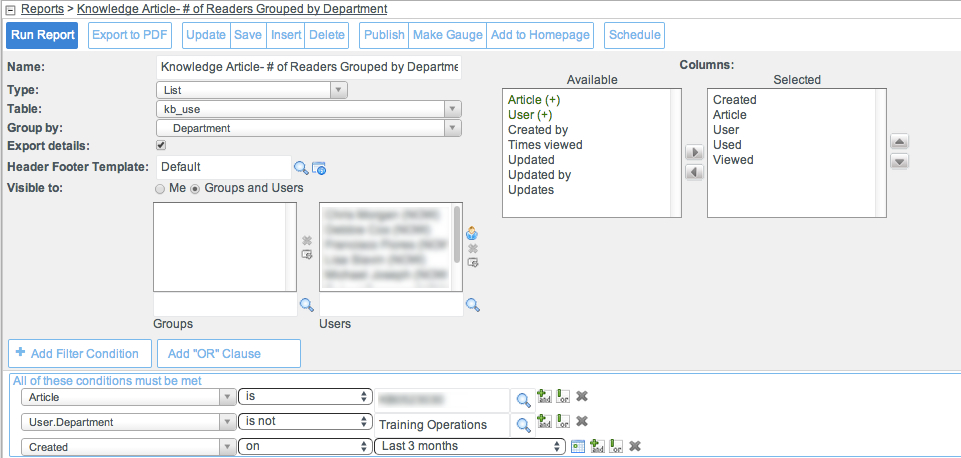Collapse the report form section toggle
Image resolution: width=961 pixels, height=458 pixels.
coord(10,10)
